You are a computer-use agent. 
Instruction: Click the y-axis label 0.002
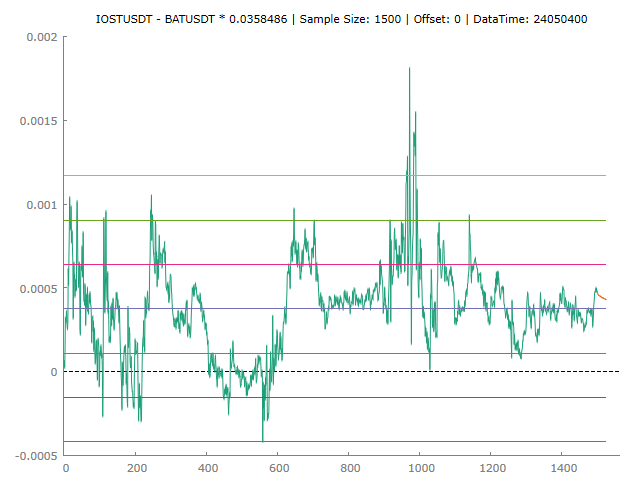[42, 37]
